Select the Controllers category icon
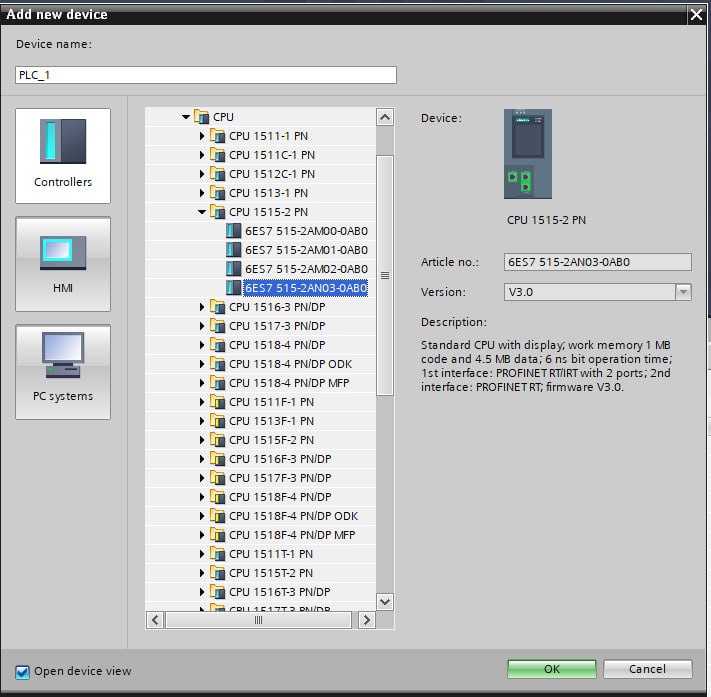Viewport: 711px width, 697px height. click(63, 156)
